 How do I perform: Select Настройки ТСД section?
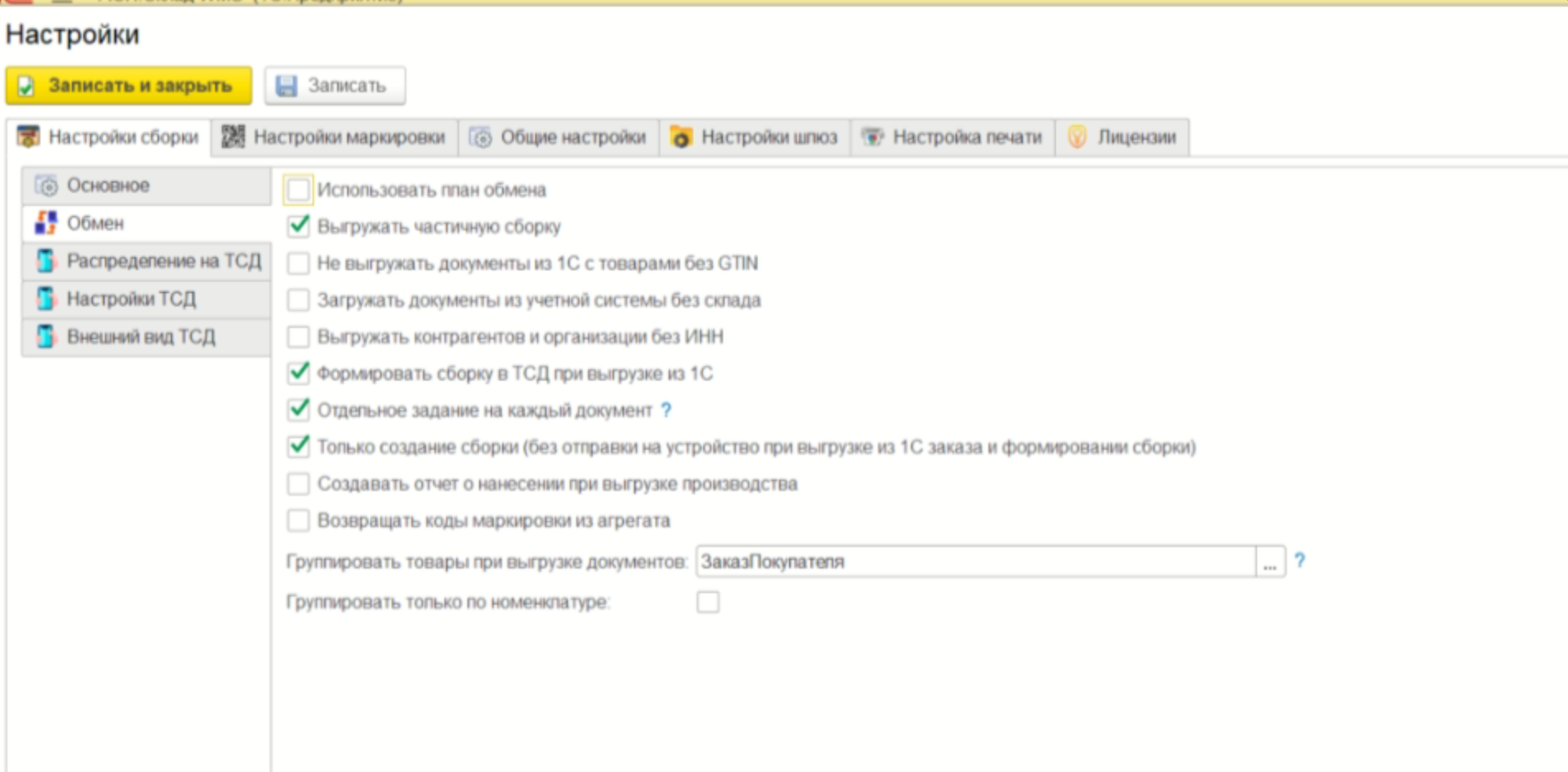pos(147,299)
